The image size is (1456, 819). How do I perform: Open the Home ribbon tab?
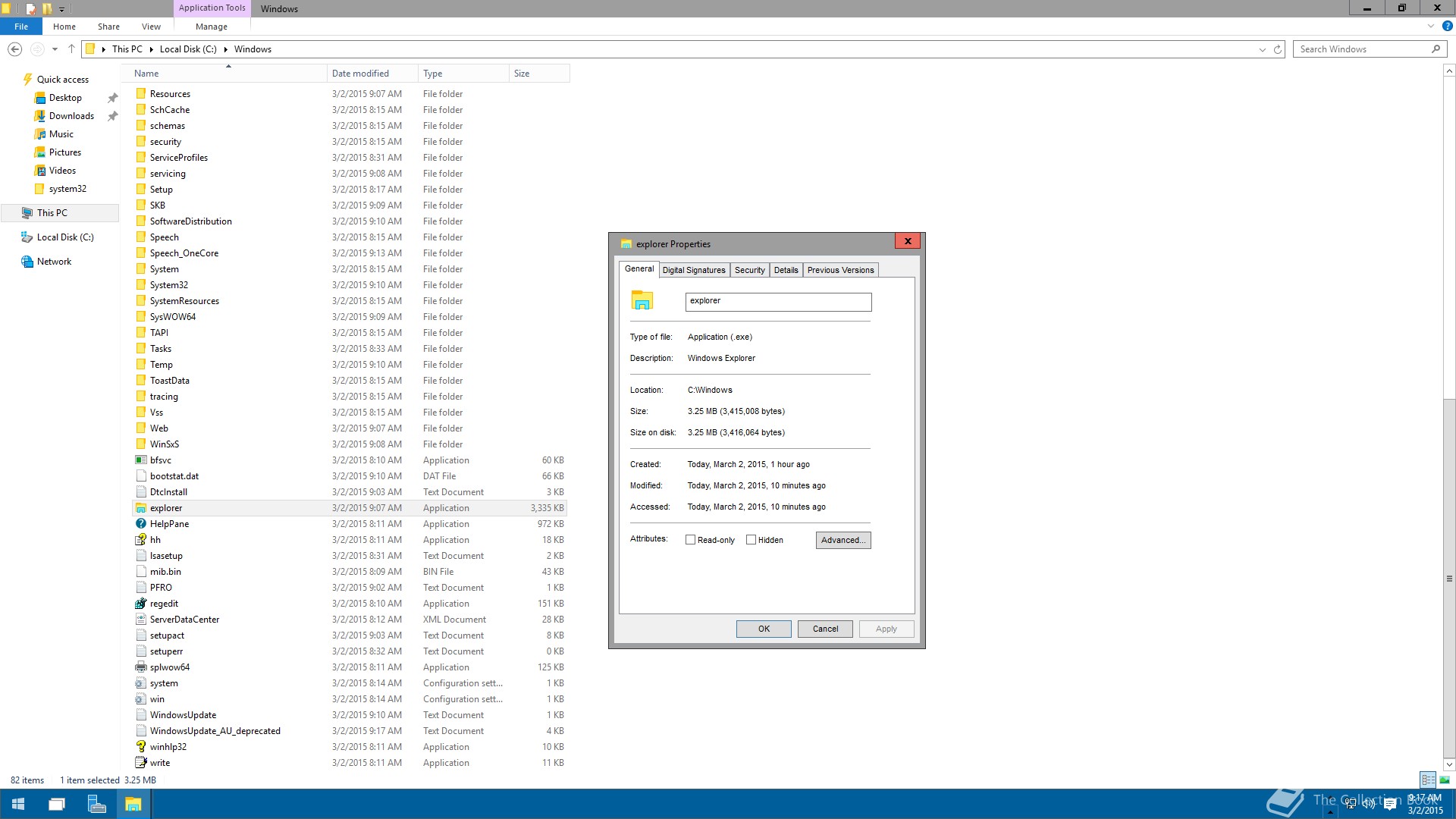64,27
